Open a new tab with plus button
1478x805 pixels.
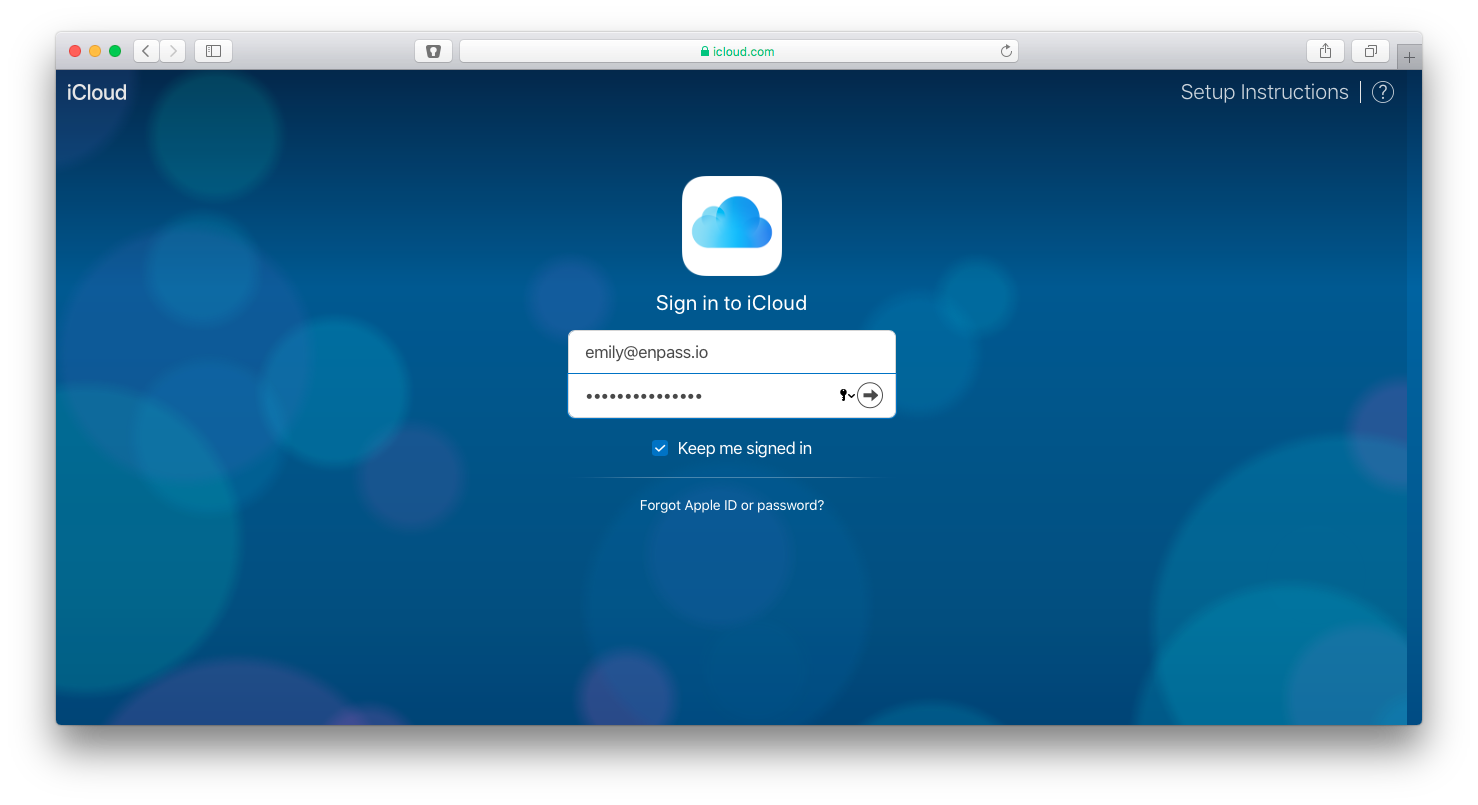[x=1409, y=57]
